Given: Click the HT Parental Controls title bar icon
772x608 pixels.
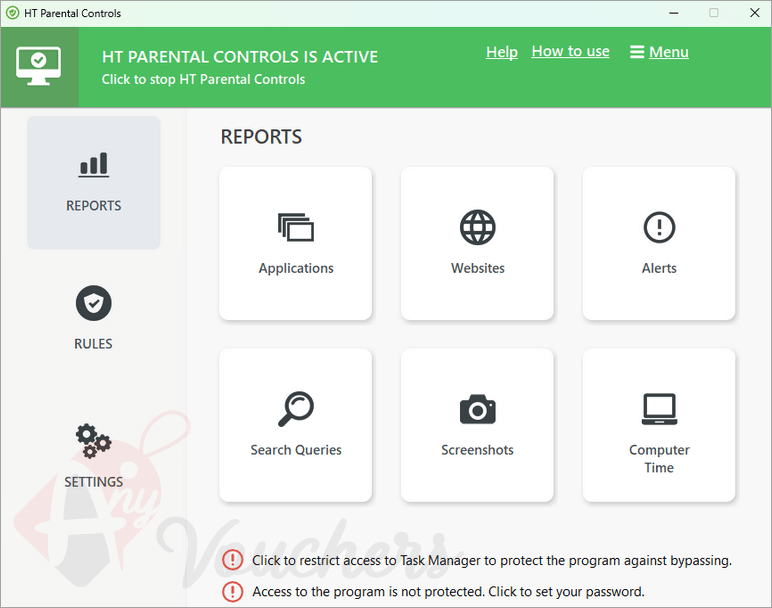Looking at the screenshot, I should [x=13, y=13].
